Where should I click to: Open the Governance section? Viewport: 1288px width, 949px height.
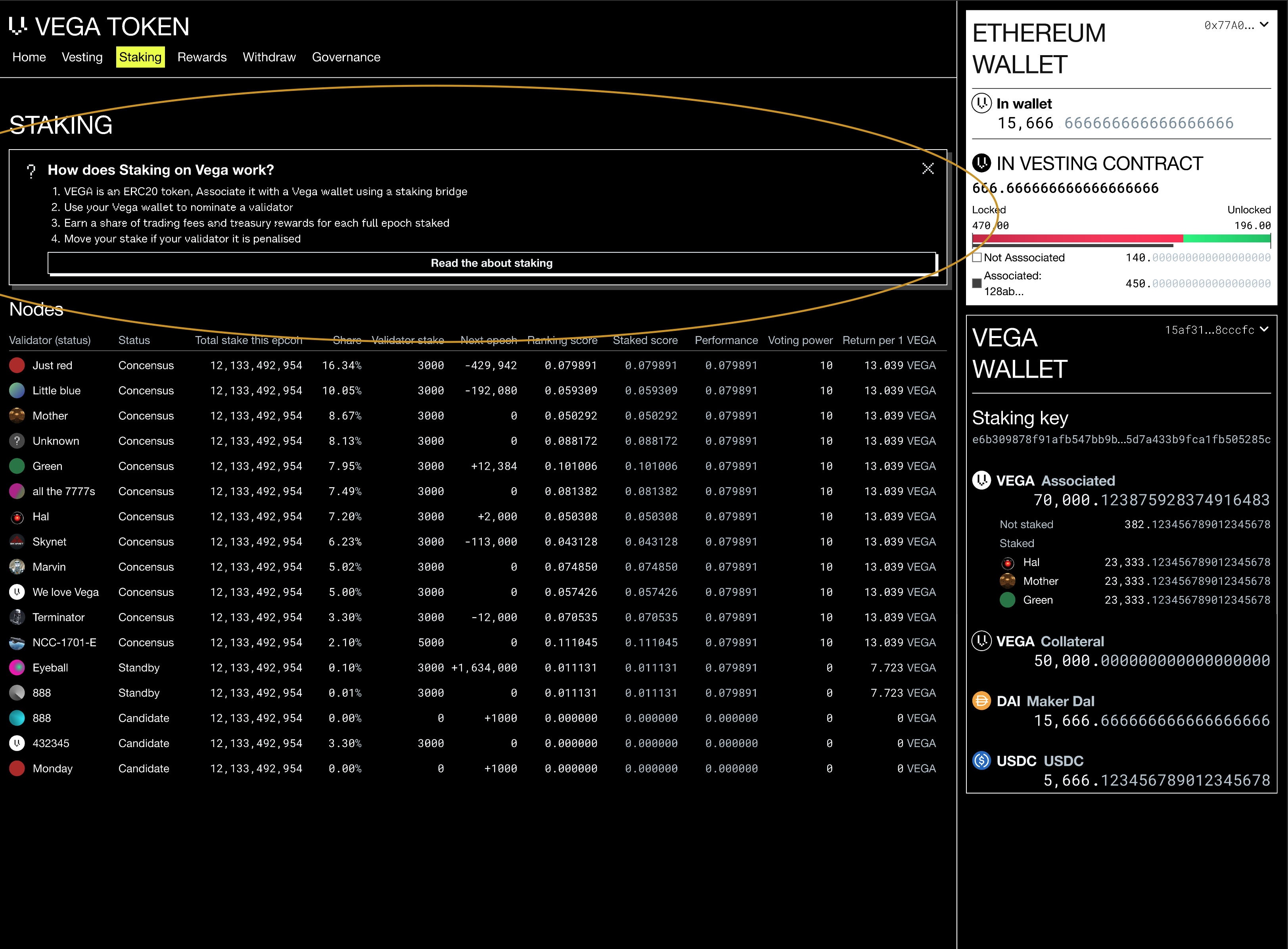pyautogui.click(x=346, y=57)
